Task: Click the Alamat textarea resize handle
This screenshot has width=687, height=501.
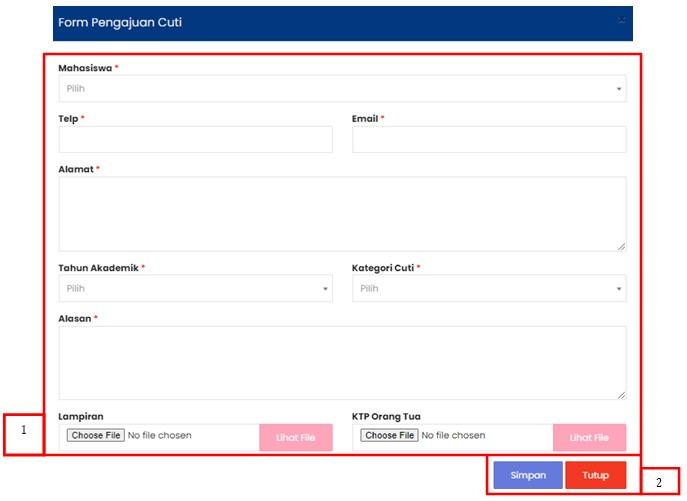Action: point(621,247)
